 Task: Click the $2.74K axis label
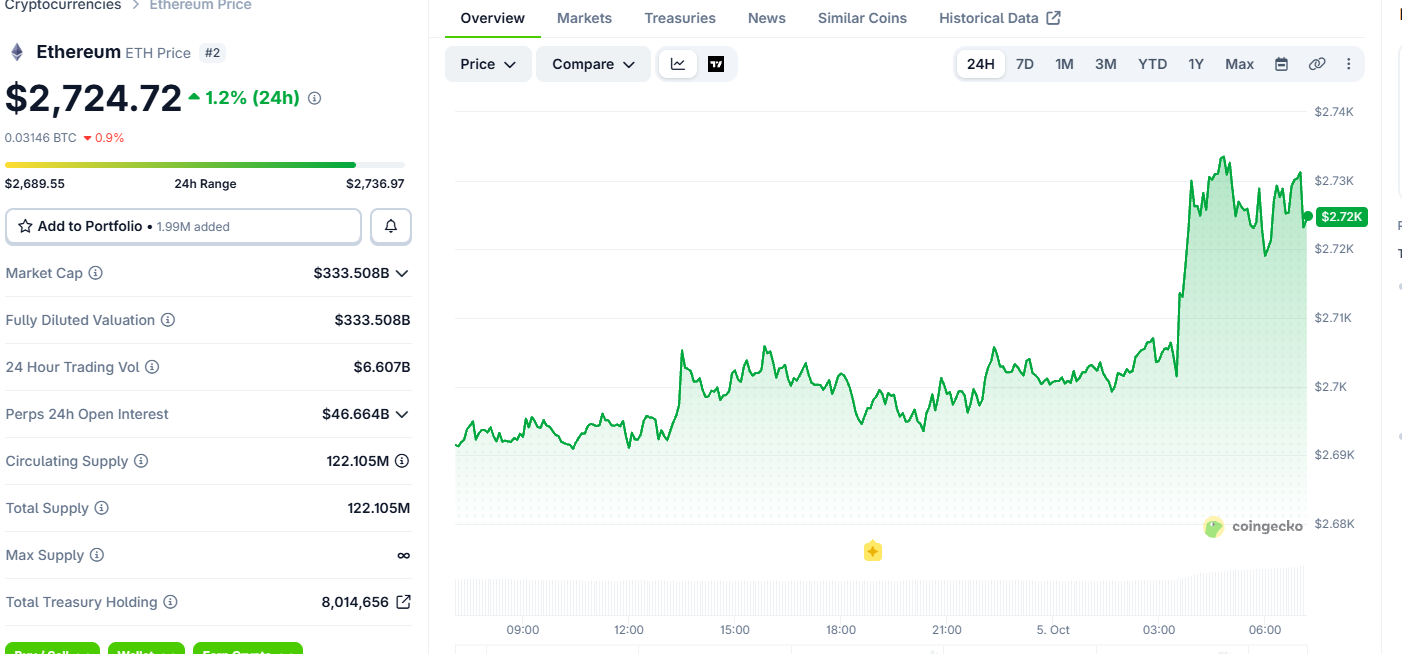click(x=1334, y=112)
